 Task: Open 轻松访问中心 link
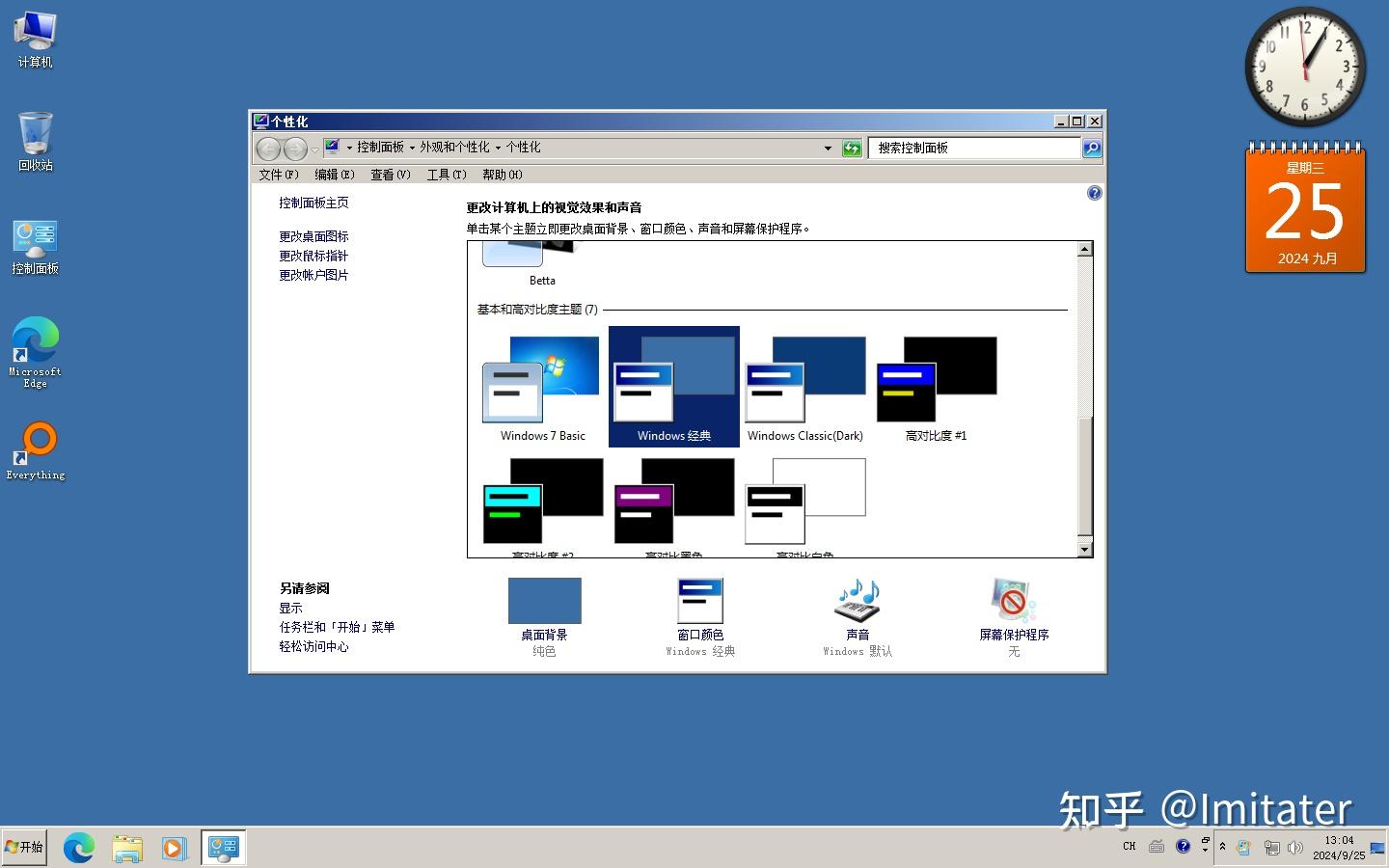[314, 646]
